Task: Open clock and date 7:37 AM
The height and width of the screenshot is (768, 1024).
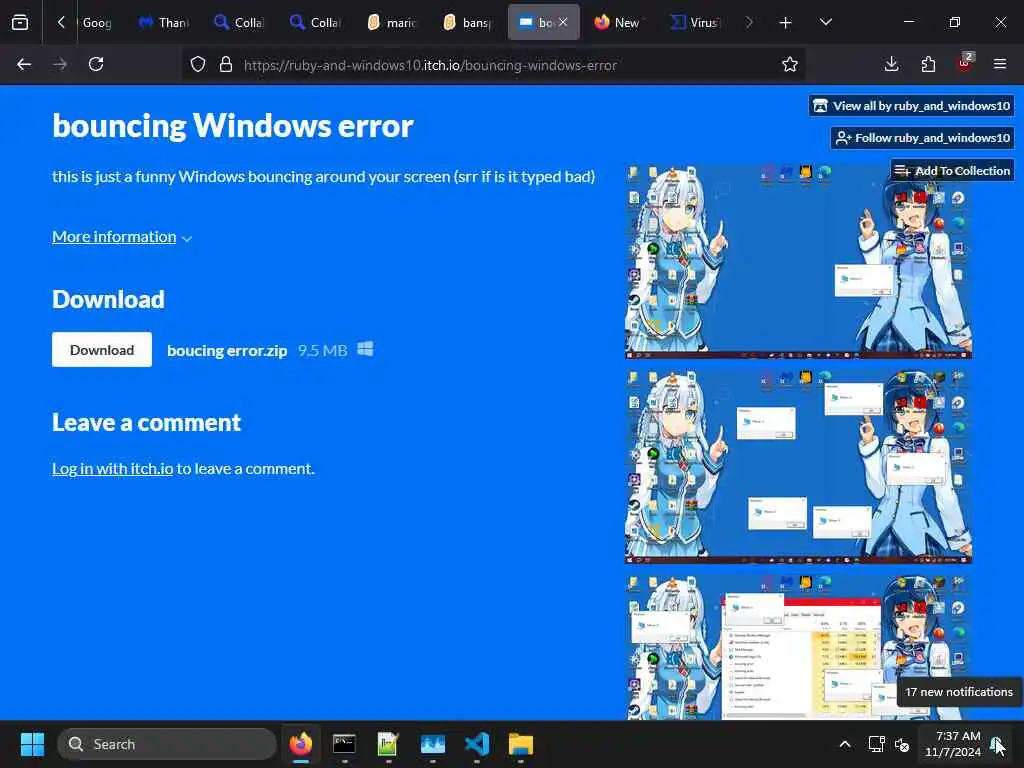Action: click(953, 744)
